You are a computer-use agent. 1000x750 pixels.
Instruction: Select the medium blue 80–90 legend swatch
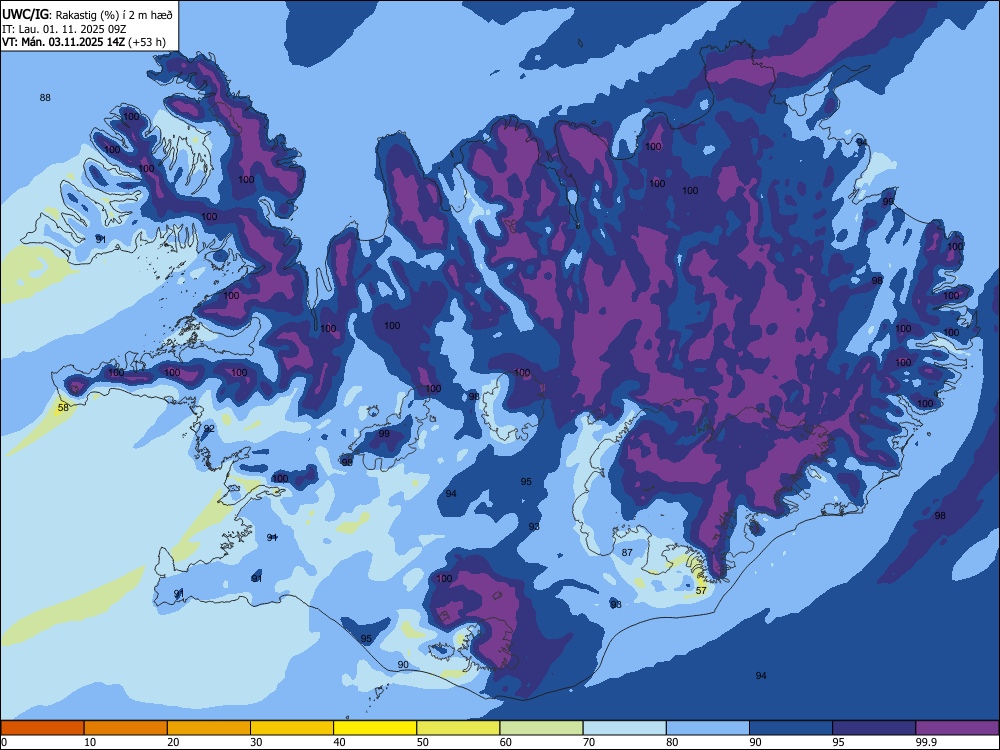coord(708,728)
